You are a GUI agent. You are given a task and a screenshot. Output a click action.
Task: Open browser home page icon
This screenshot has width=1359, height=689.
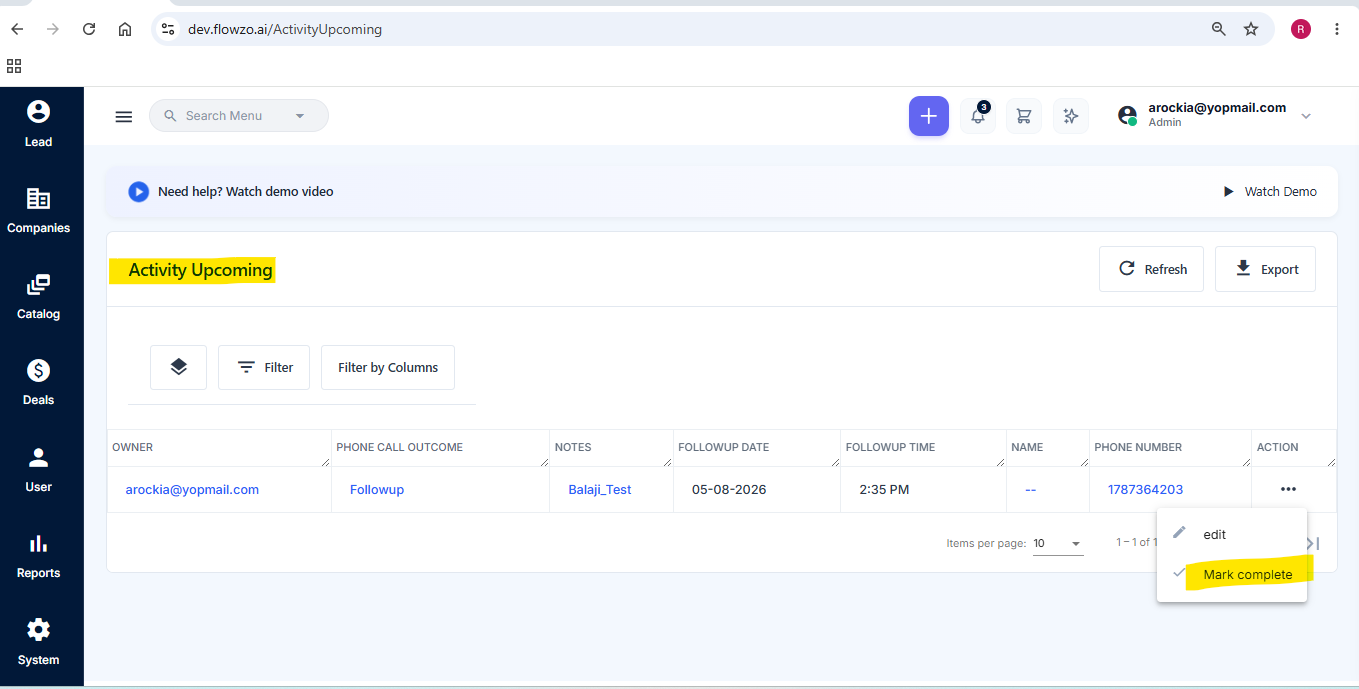click(125, 29)
